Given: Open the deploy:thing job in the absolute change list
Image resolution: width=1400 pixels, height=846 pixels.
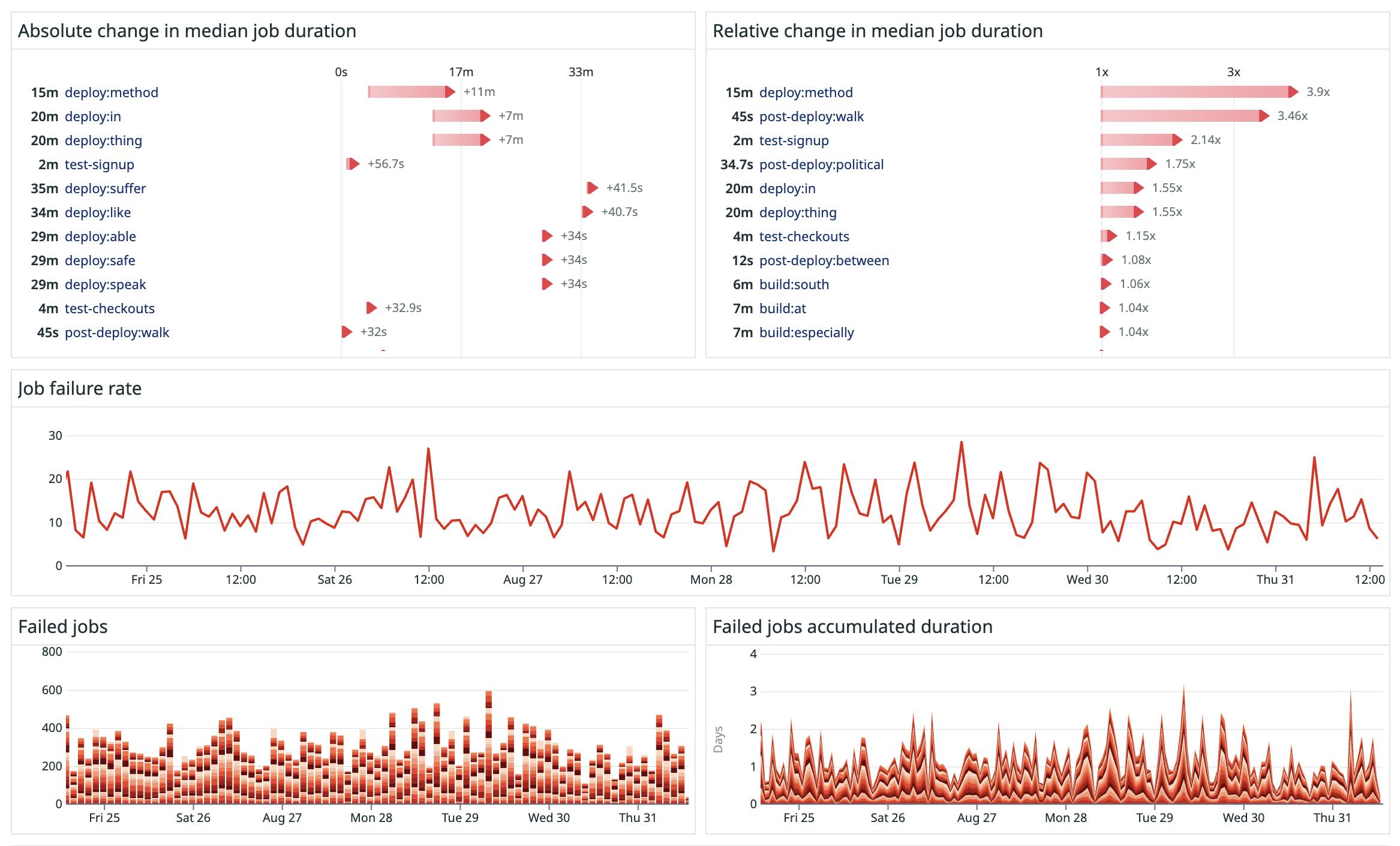Looking at the screenshot, I should (x=103, y=140).
